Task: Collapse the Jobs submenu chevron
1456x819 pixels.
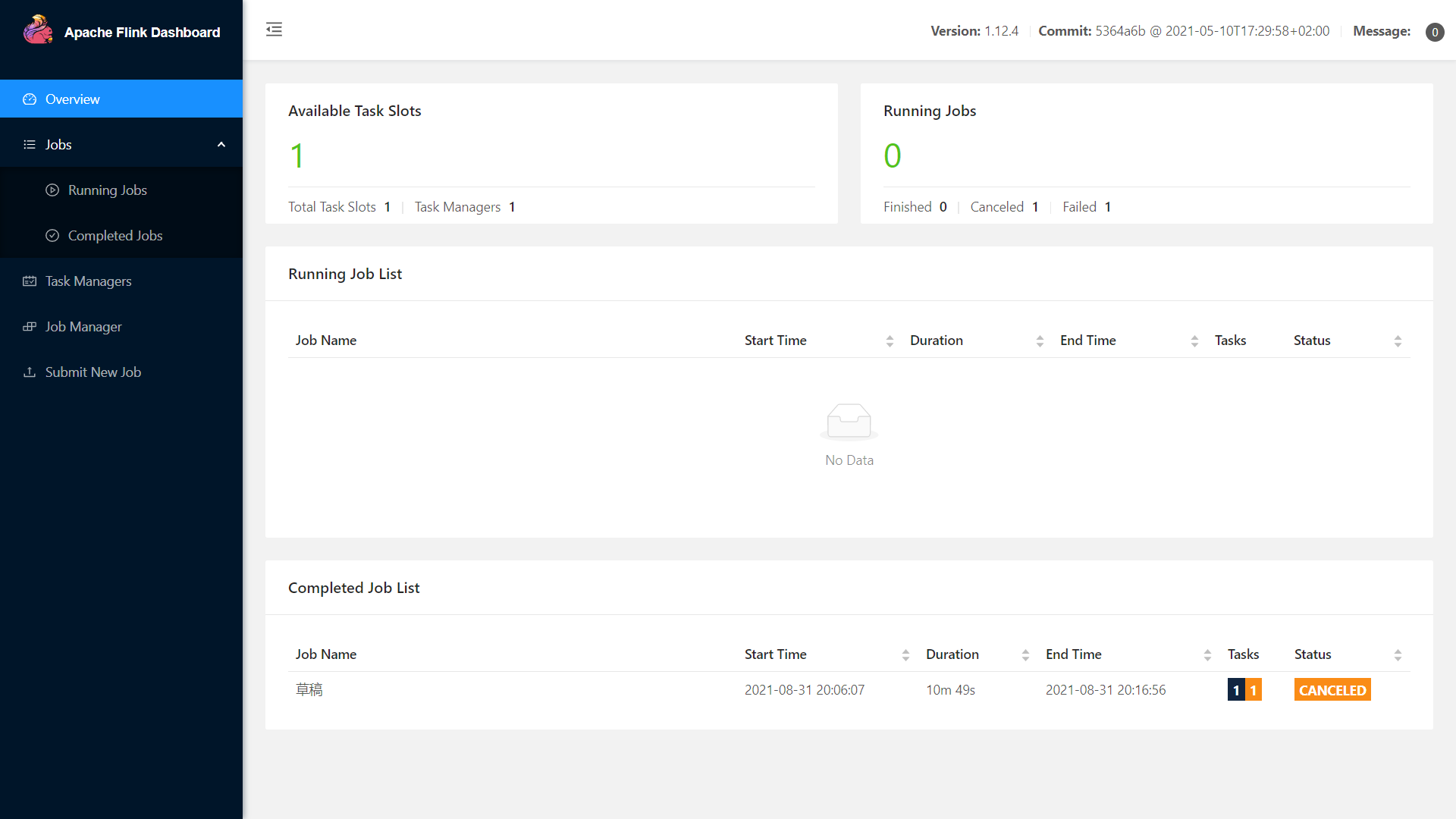Action: [x=221, y=145]
